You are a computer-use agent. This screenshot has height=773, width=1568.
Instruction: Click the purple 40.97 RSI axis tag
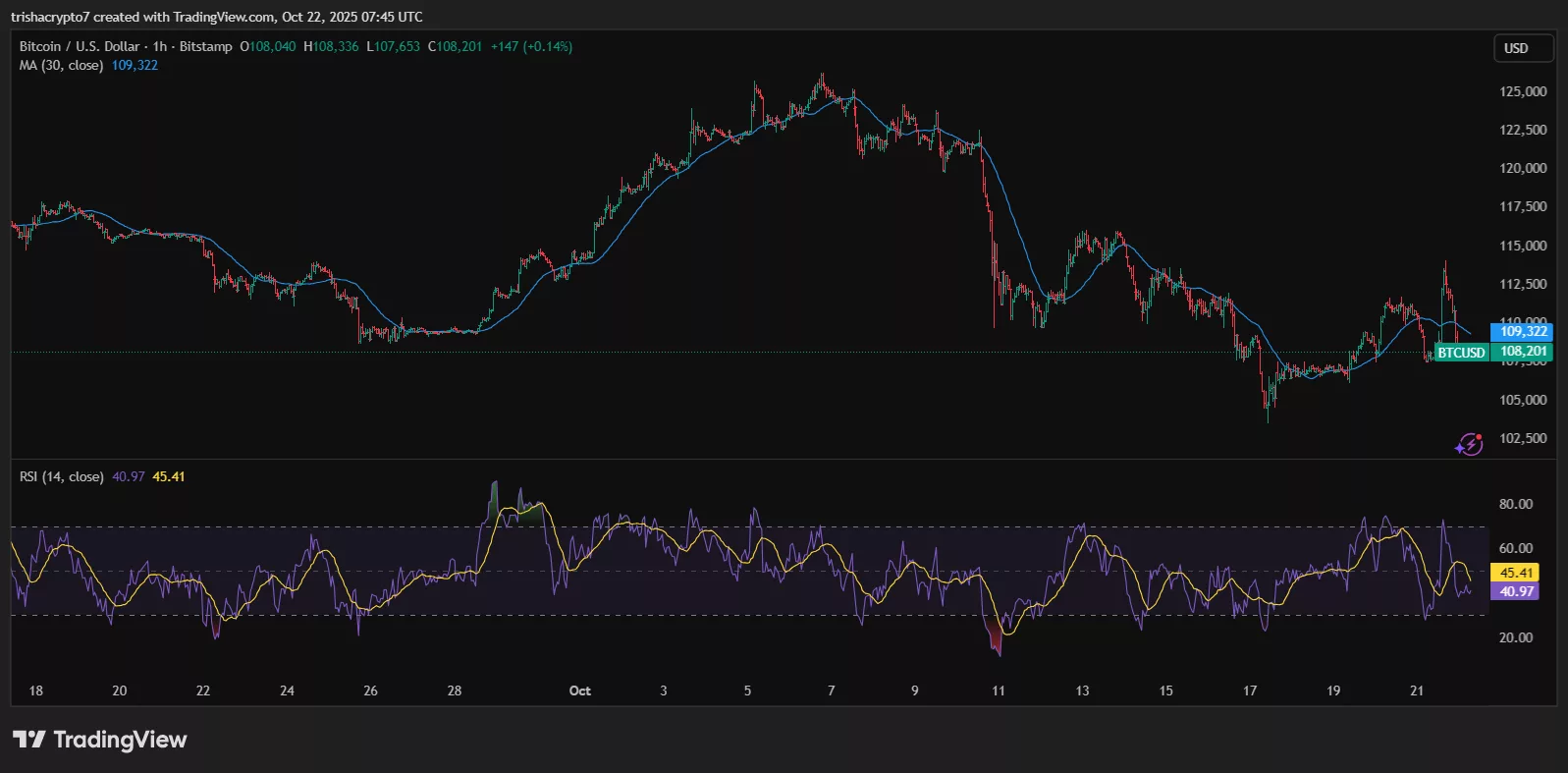(x=1515, y=591)
